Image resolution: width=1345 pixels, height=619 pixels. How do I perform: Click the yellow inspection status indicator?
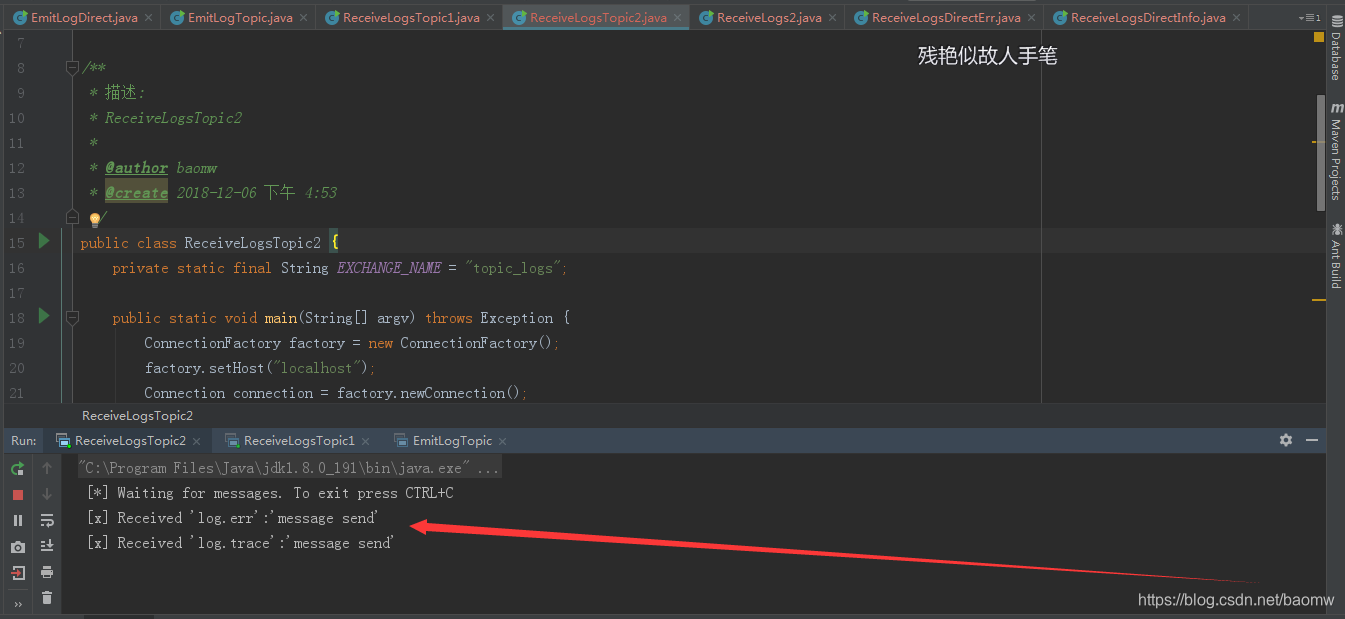tap(1319, 37)
